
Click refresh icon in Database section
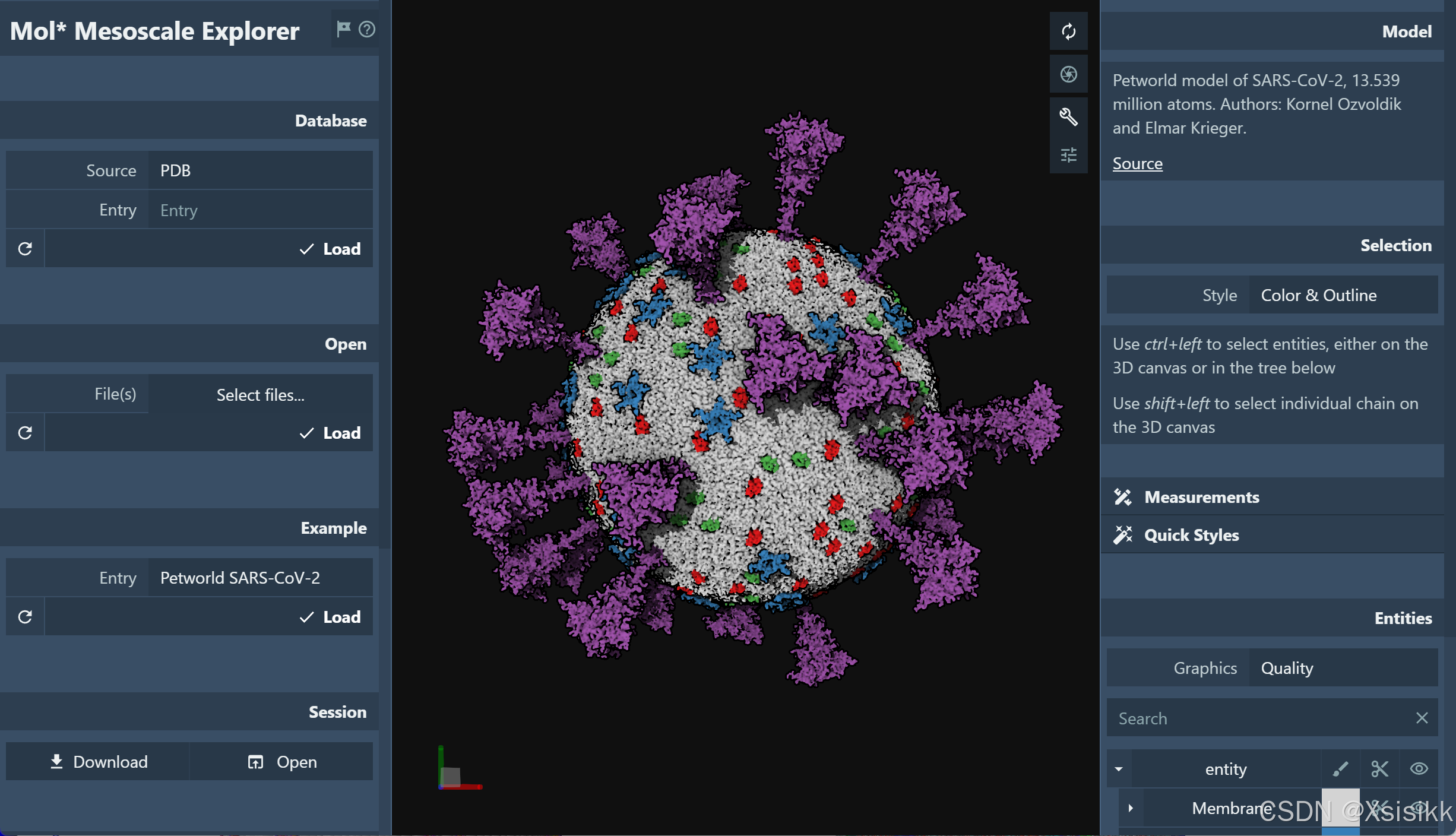click(25, 249)
